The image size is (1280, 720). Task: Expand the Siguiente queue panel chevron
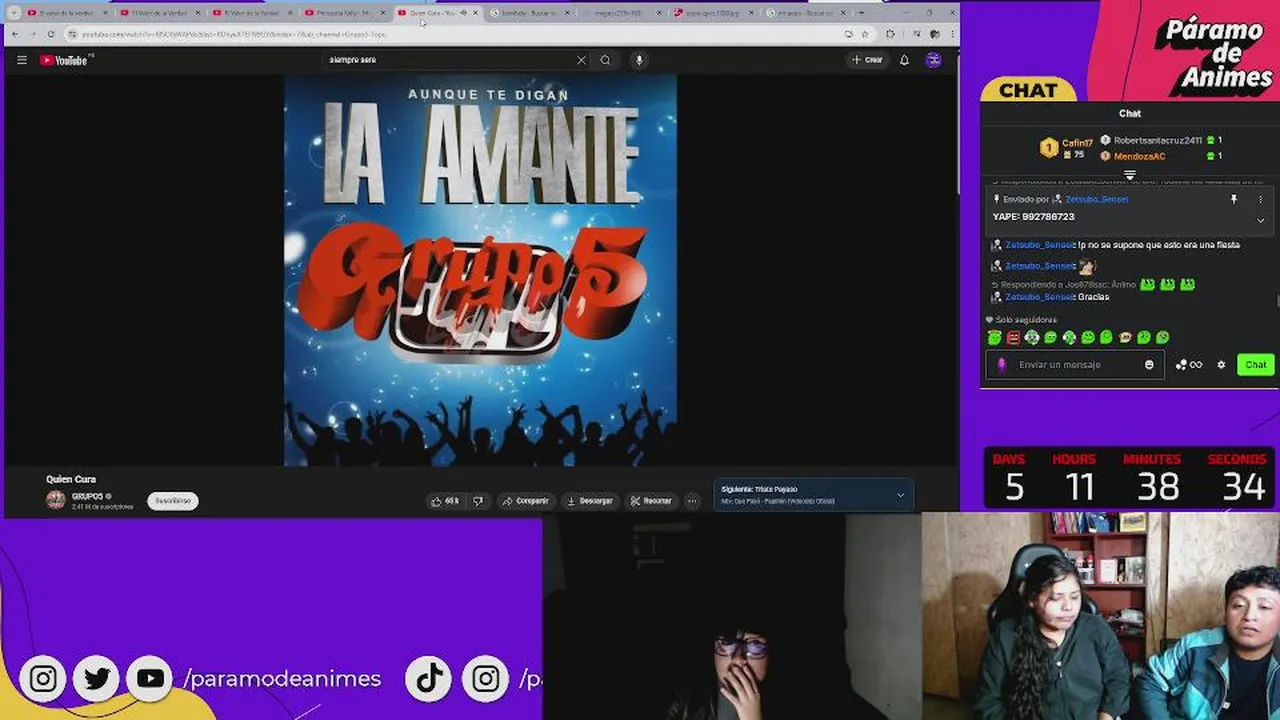click(x=900, y=495)
